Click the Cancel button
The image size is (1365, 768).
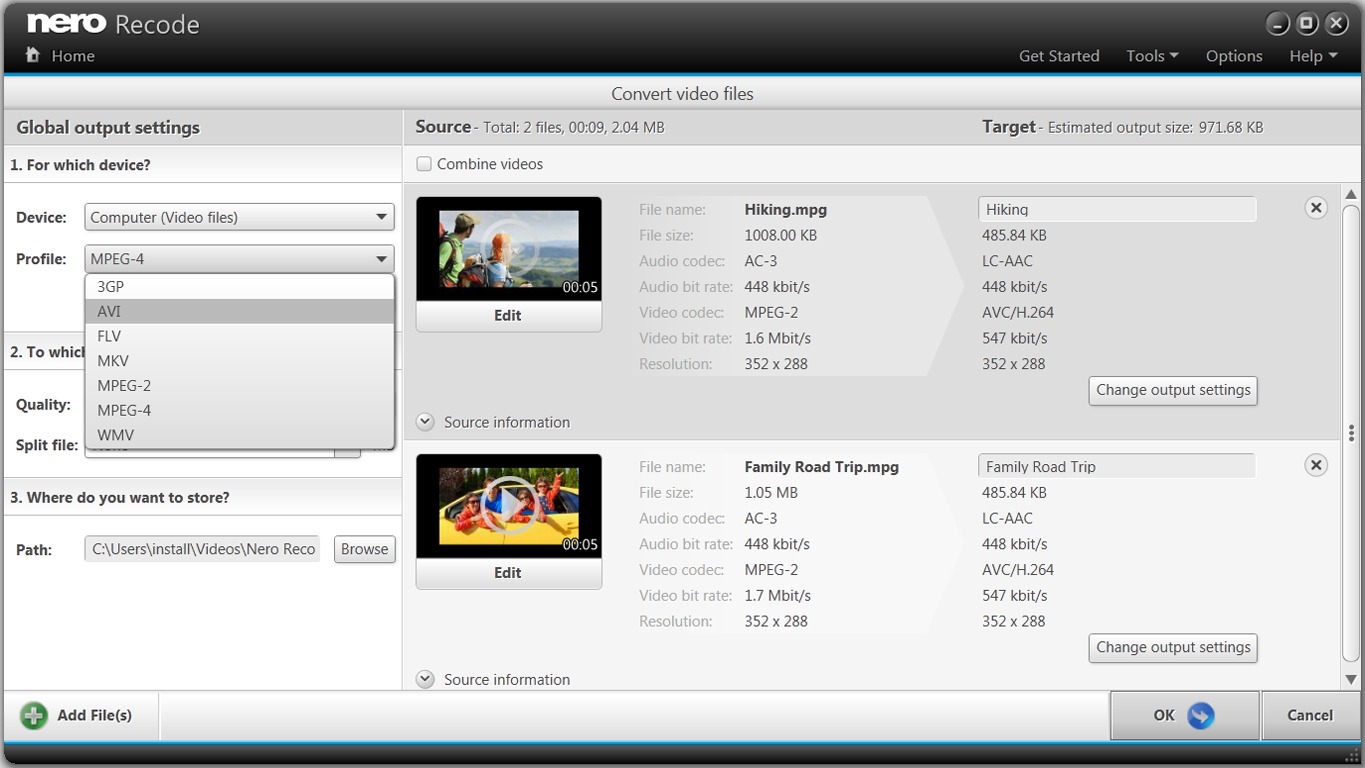1310,715
